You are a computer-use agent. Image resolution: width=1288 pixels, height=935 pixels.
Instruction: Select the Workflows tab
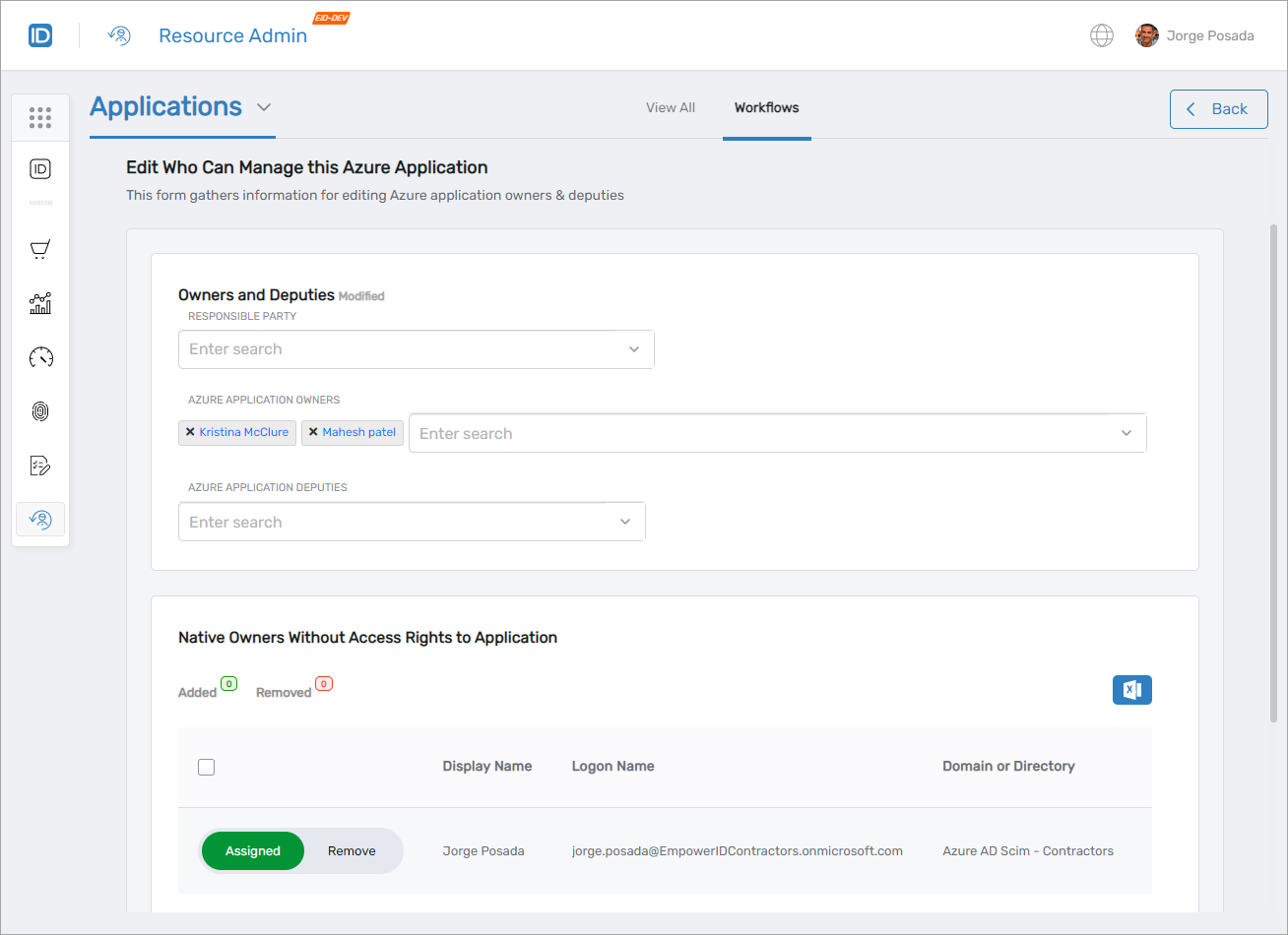coord(766,108)
